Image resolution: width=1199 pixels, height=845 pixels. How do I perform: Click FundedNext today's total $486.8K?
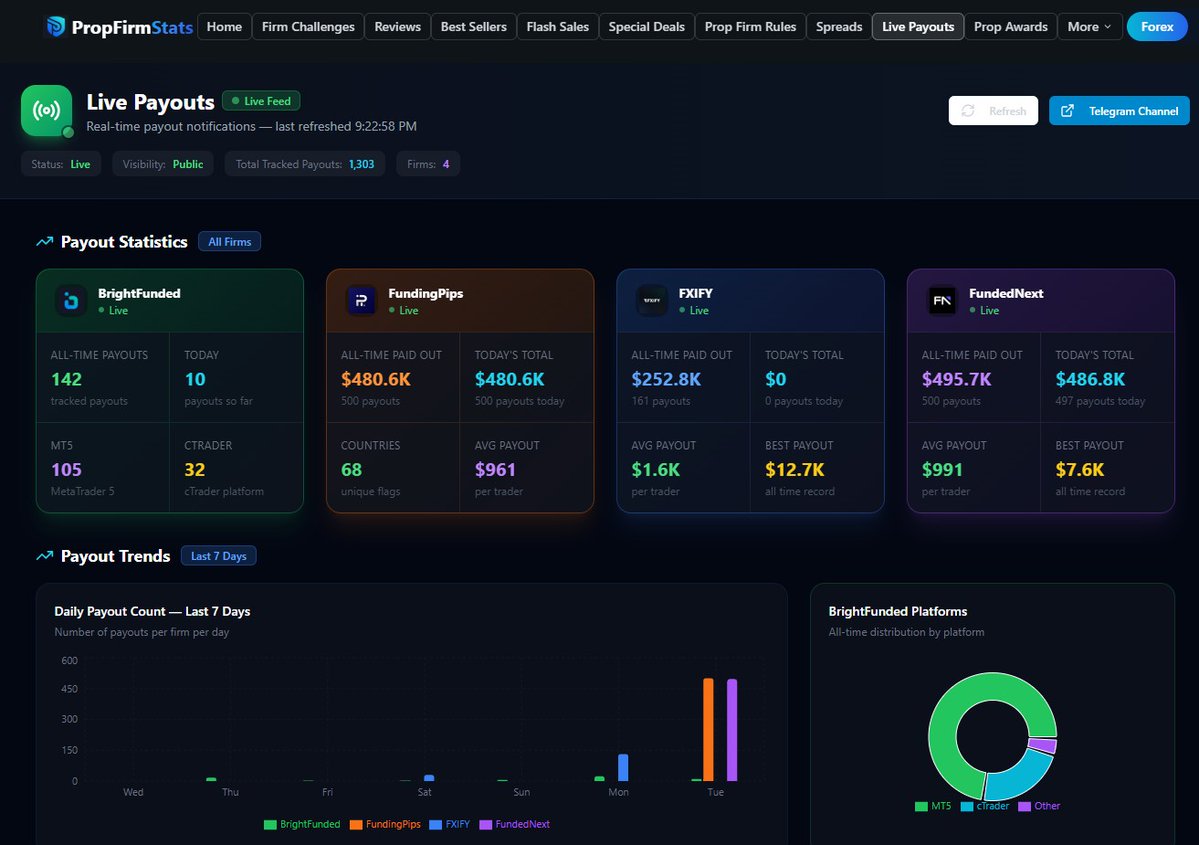pyautogui.click(x=1090, y=379)
